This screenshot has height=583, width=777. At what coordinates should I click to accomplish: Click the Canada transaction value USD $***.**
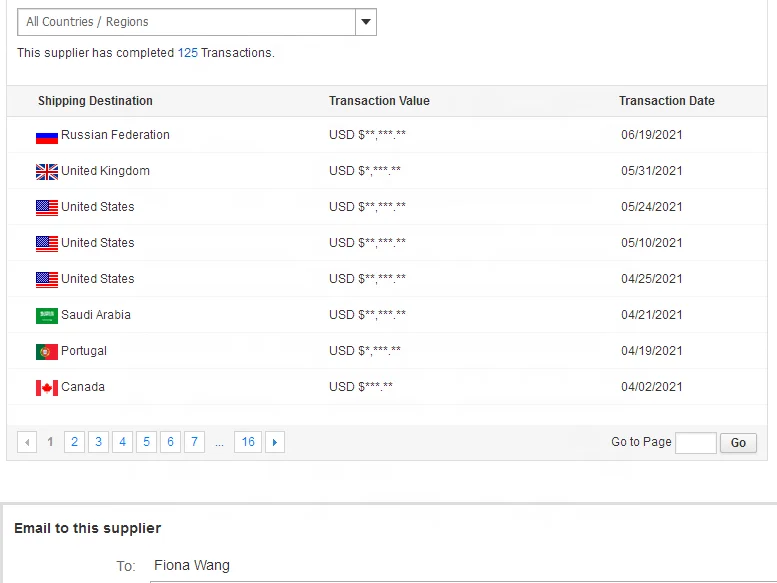(361, 387)
